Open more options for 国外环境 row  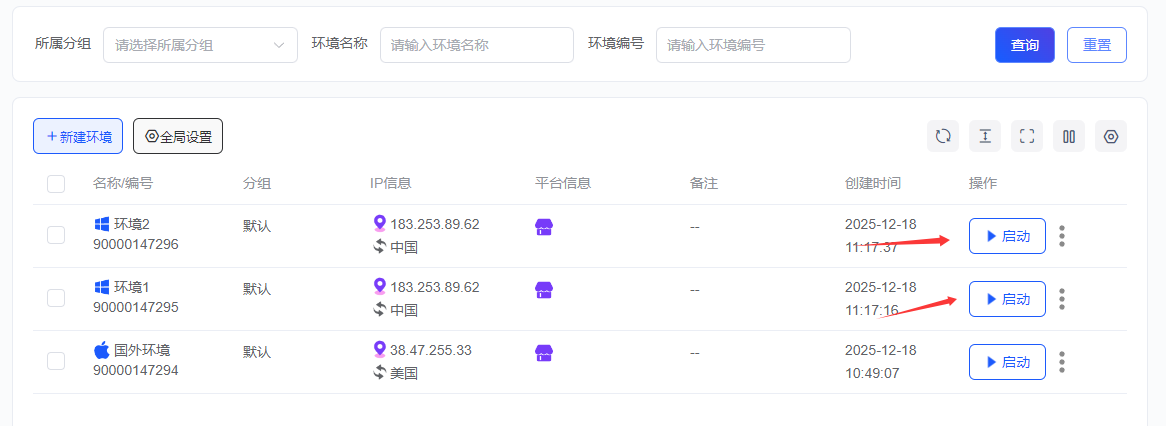[x=1062, y=362]
